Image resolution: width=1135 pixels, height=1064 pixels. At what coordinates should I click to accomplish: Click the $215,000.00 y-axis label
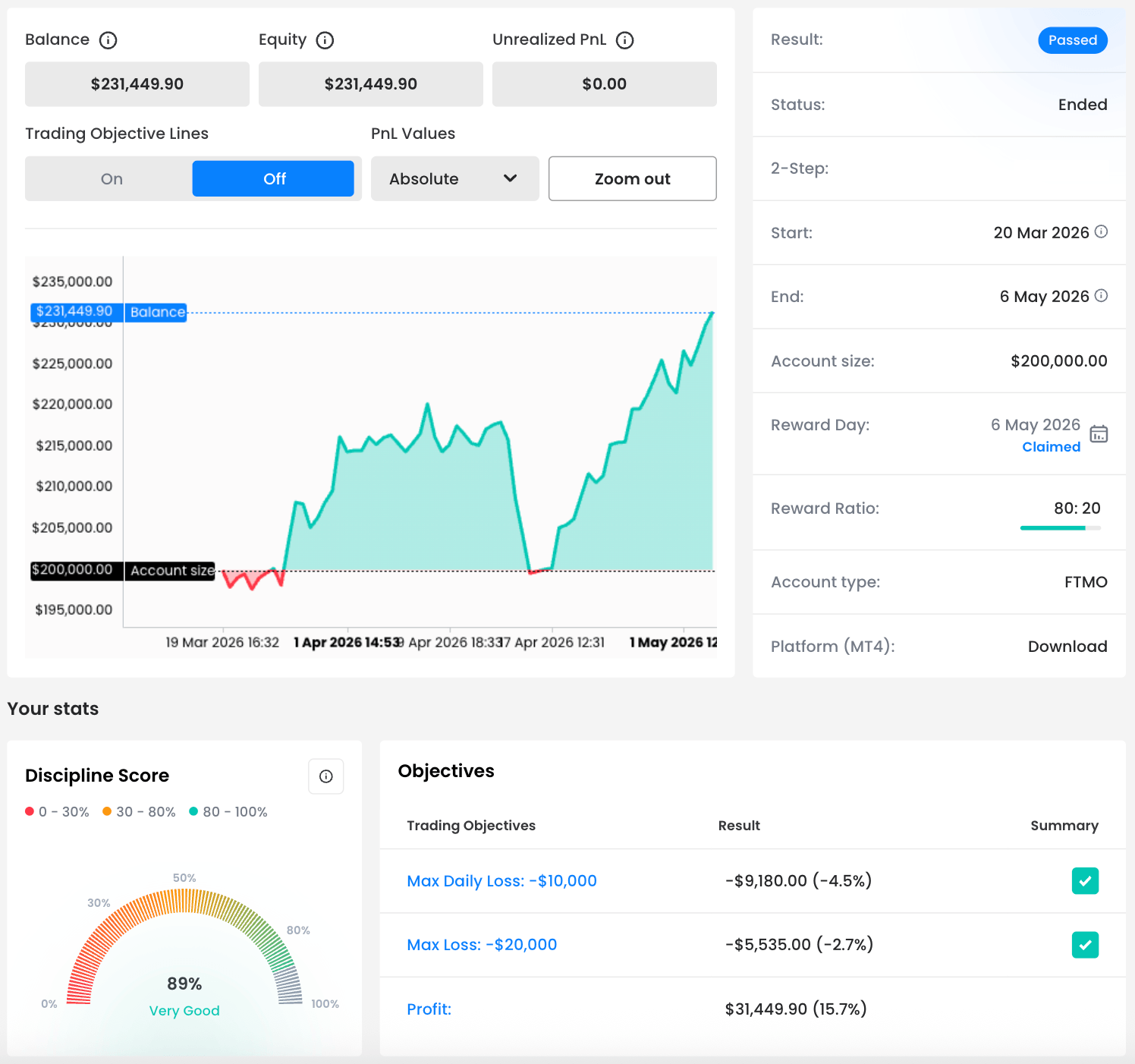pos(74,445)
